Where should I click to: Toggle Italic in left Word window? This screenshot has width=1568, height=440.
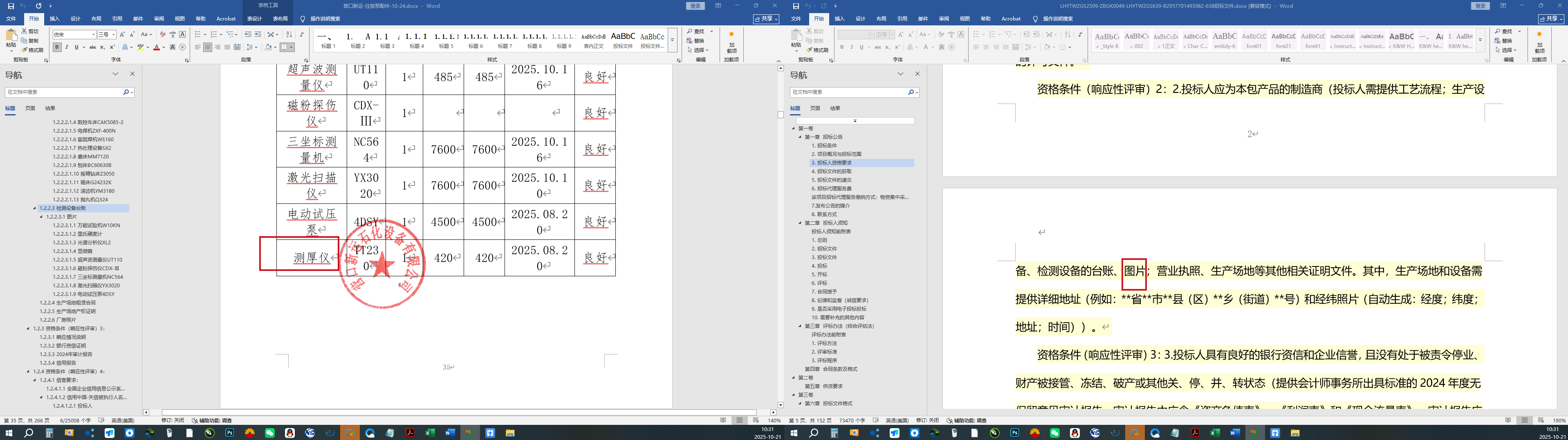pos(67,47)
